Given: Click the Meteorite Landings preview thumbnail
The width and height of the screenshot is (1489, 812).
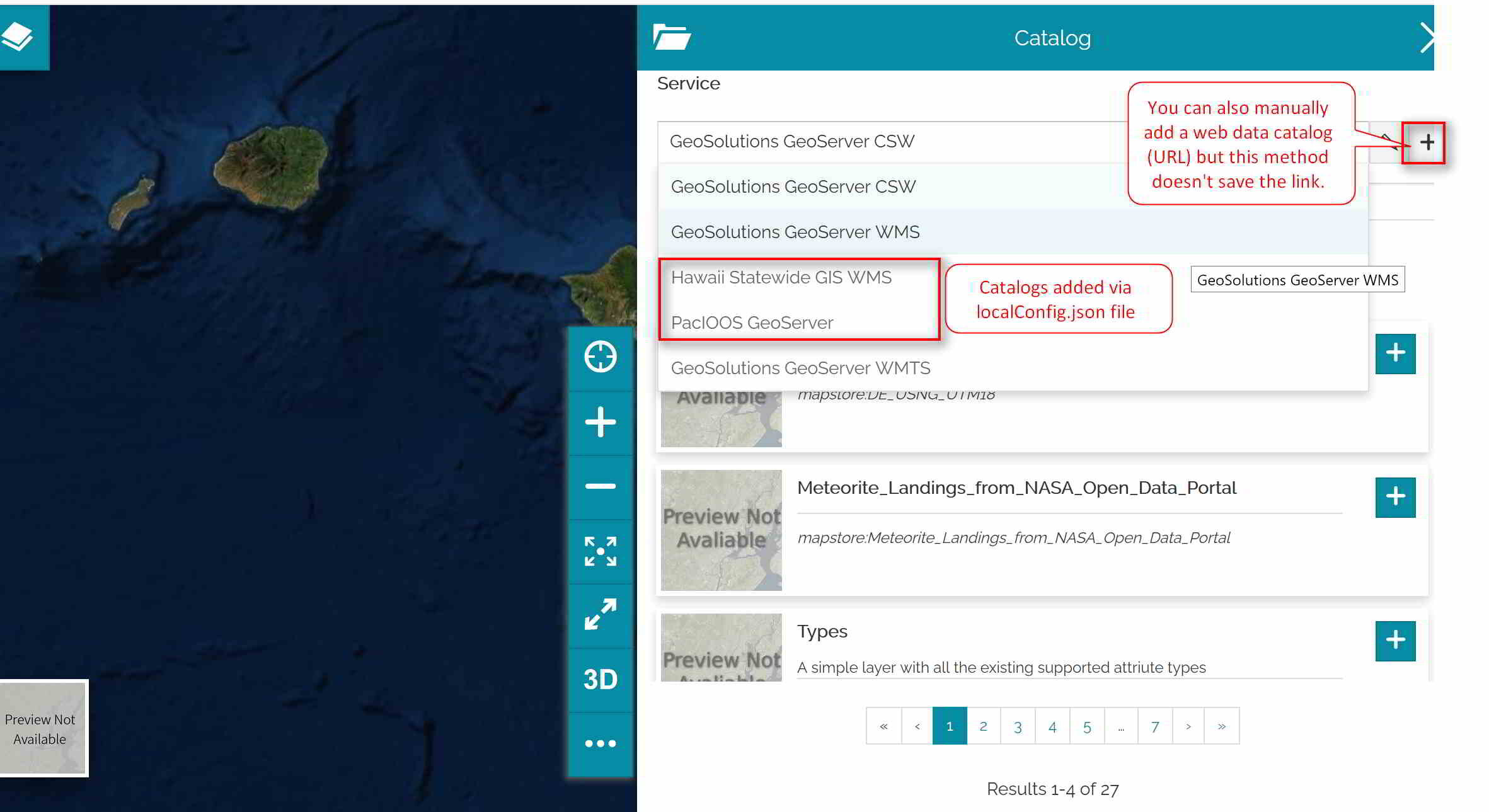Looking at the screenshot, I should pyautogui.click(x=720, y=530).
